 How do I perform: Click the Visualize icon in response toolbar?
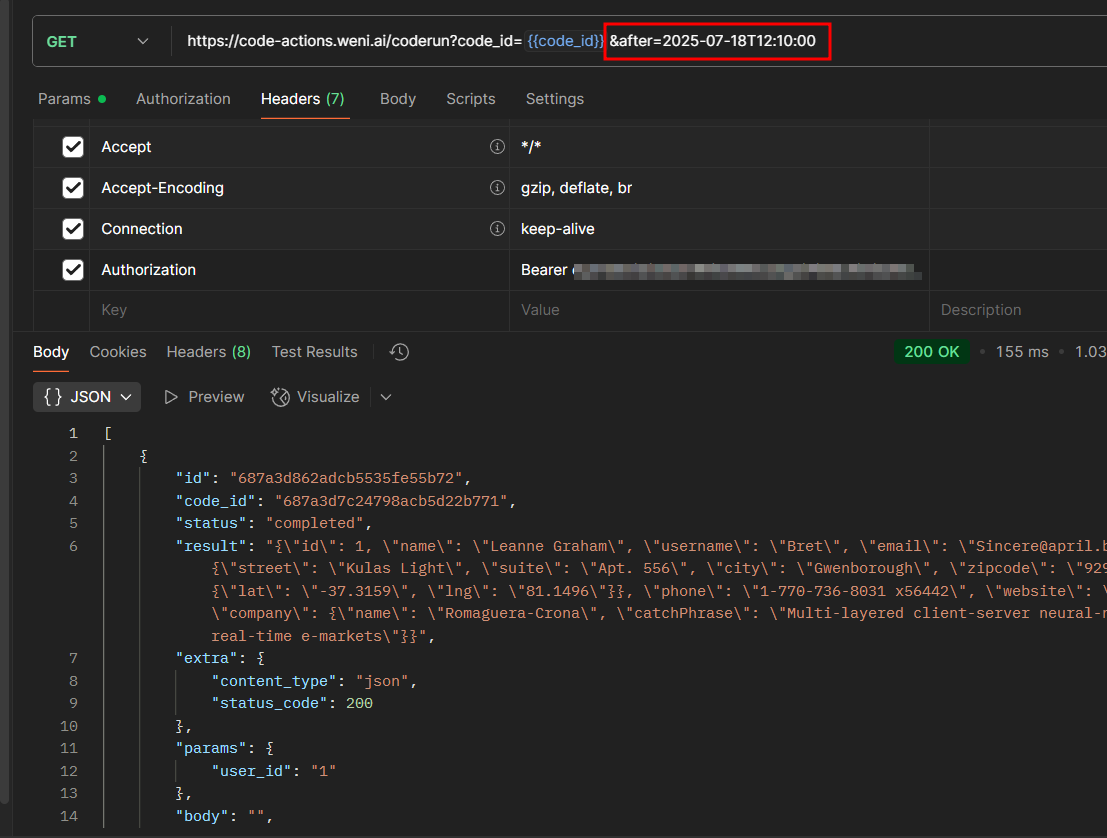point(280,397)
